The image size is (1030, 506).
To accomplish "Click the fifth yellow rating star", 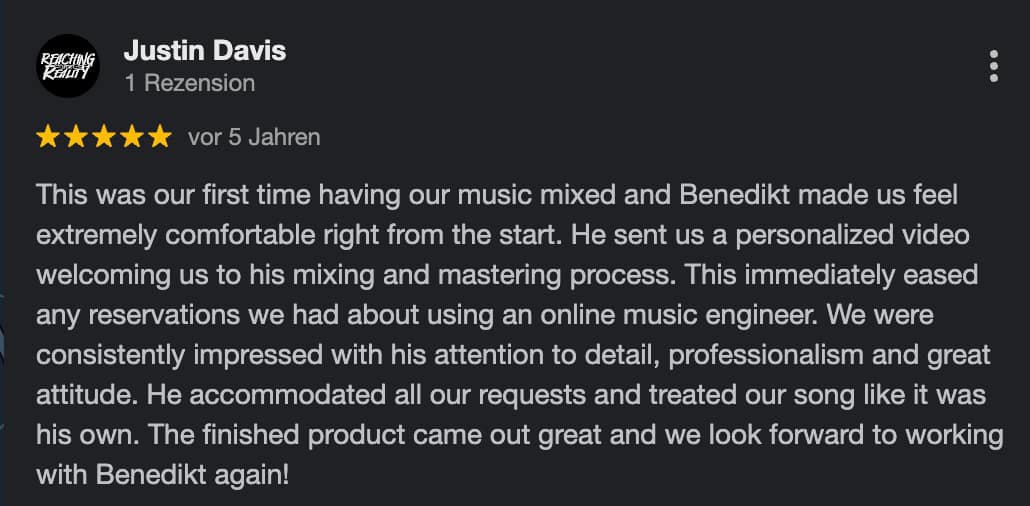I will 160,138.
